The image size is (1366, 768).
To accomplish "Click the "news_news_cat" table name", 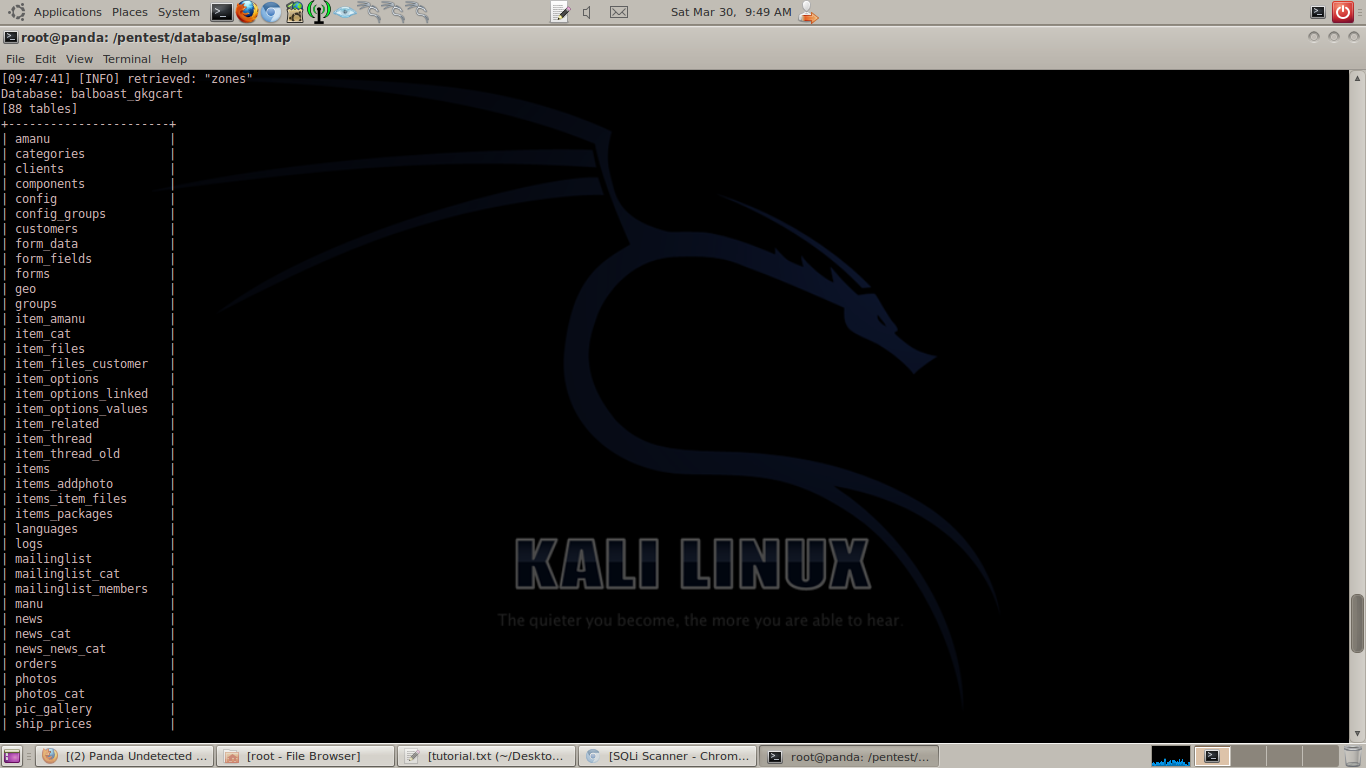I will click(60, 649).
